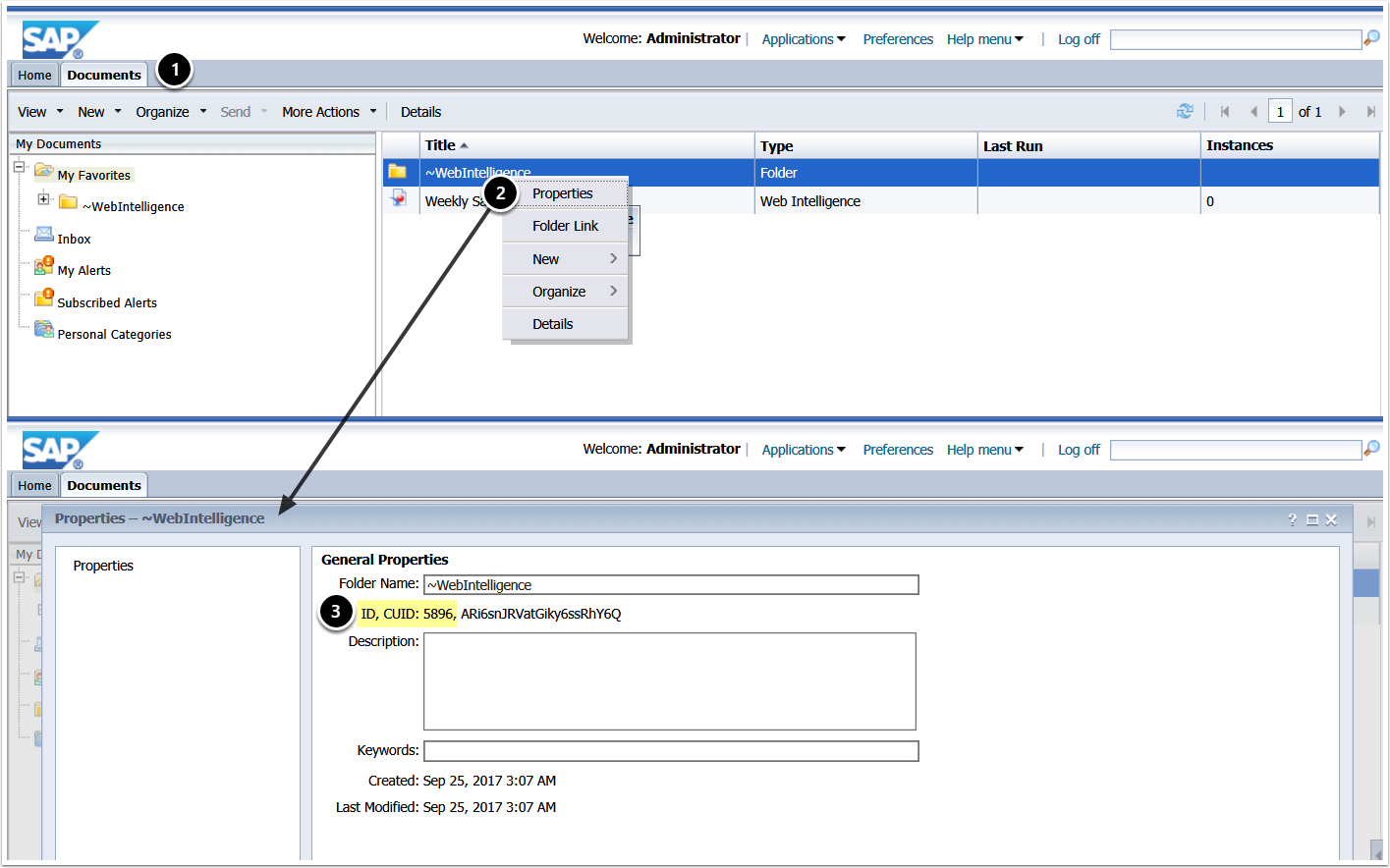
Task: Click the Folder Name input field
Action: pyautogui.click(x=671, y=585)
